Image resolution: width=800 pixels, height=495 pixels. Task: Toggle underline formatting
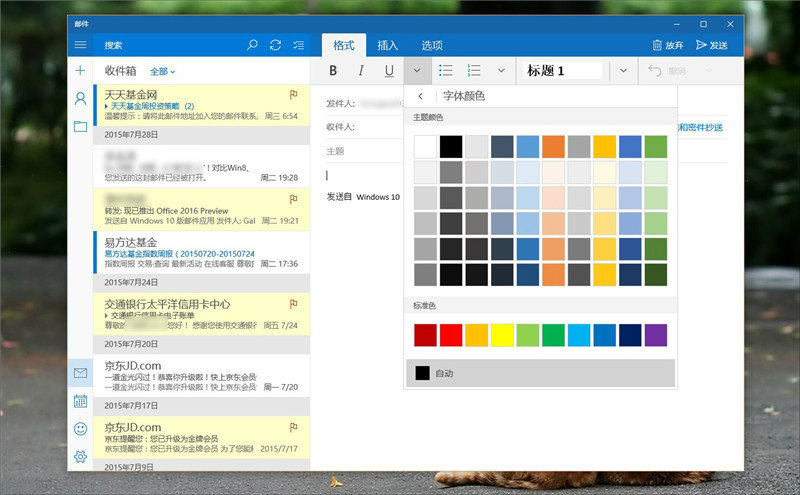[389, 71]
